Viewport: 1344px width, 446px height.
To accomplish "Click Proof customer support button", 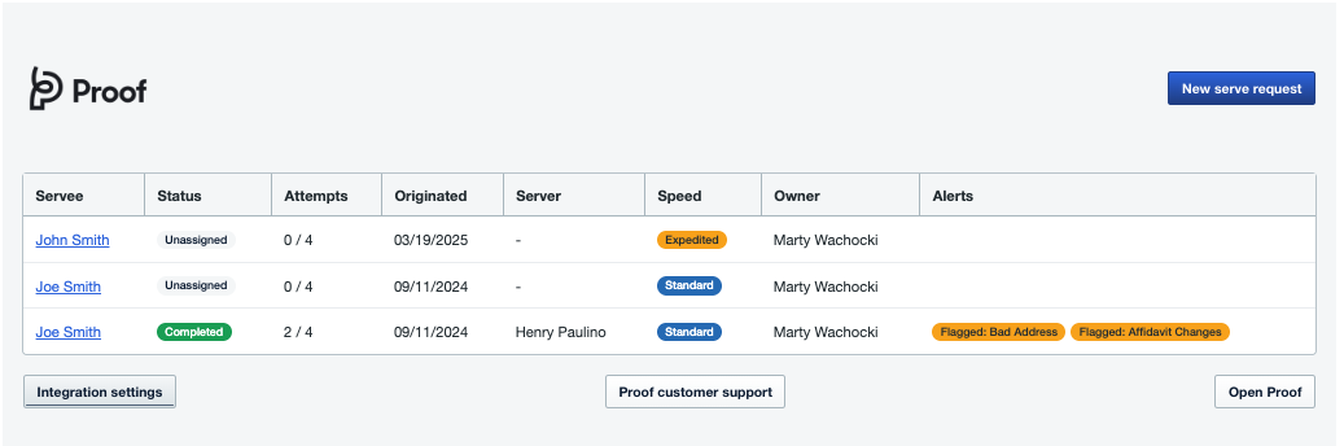I will (695, 392).
